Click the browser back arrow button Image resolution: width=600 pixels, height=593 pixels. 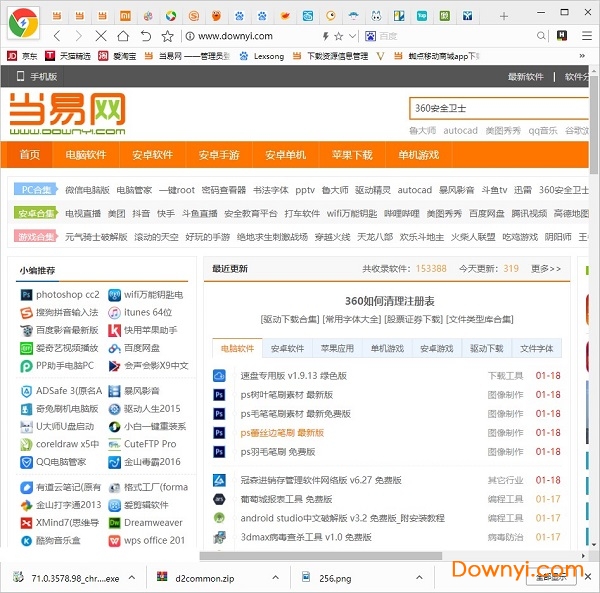[x=56, y=36]
